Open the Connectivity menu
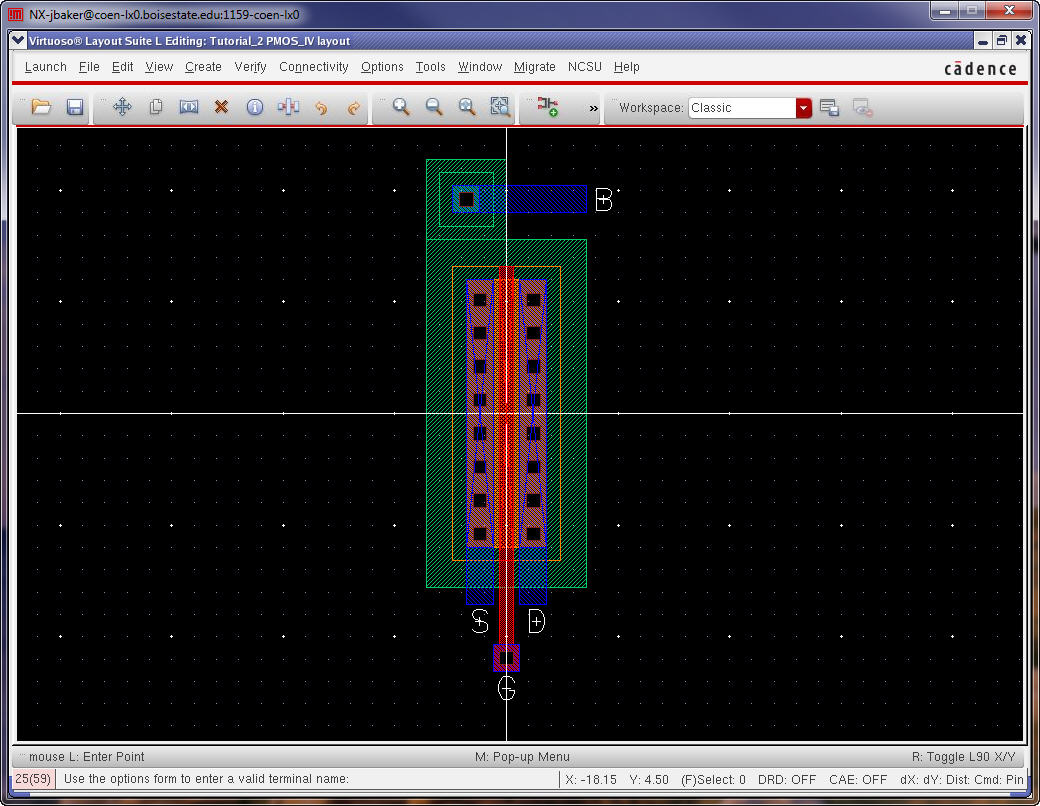This screenshot has width=1040, height=806. 313,67
